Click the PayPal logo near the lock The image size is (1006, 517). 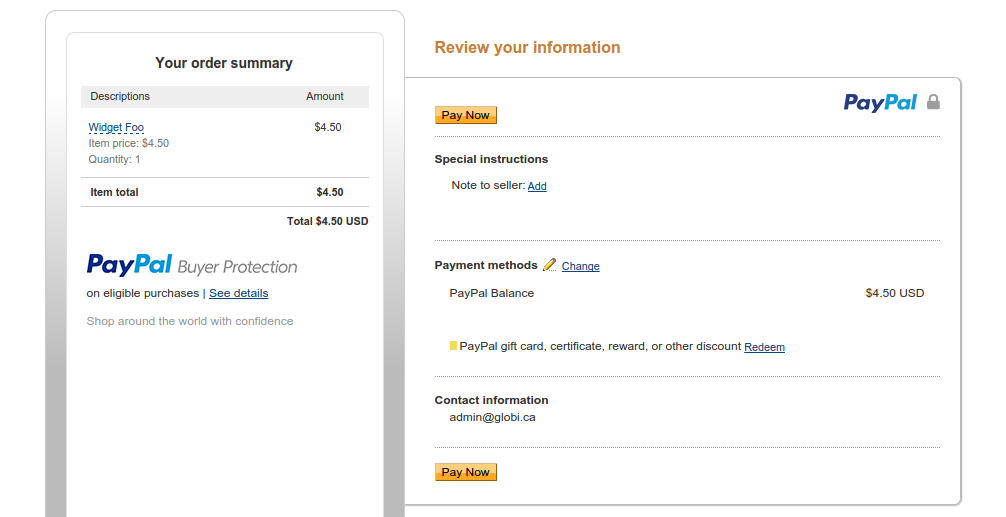point(880,103)
